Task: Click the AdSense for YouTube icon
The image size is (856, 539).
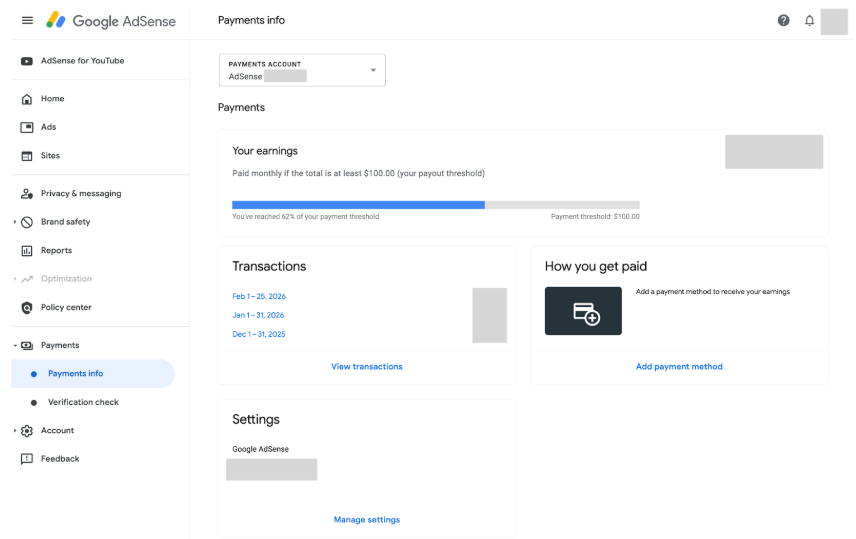Action: point(27,61)
